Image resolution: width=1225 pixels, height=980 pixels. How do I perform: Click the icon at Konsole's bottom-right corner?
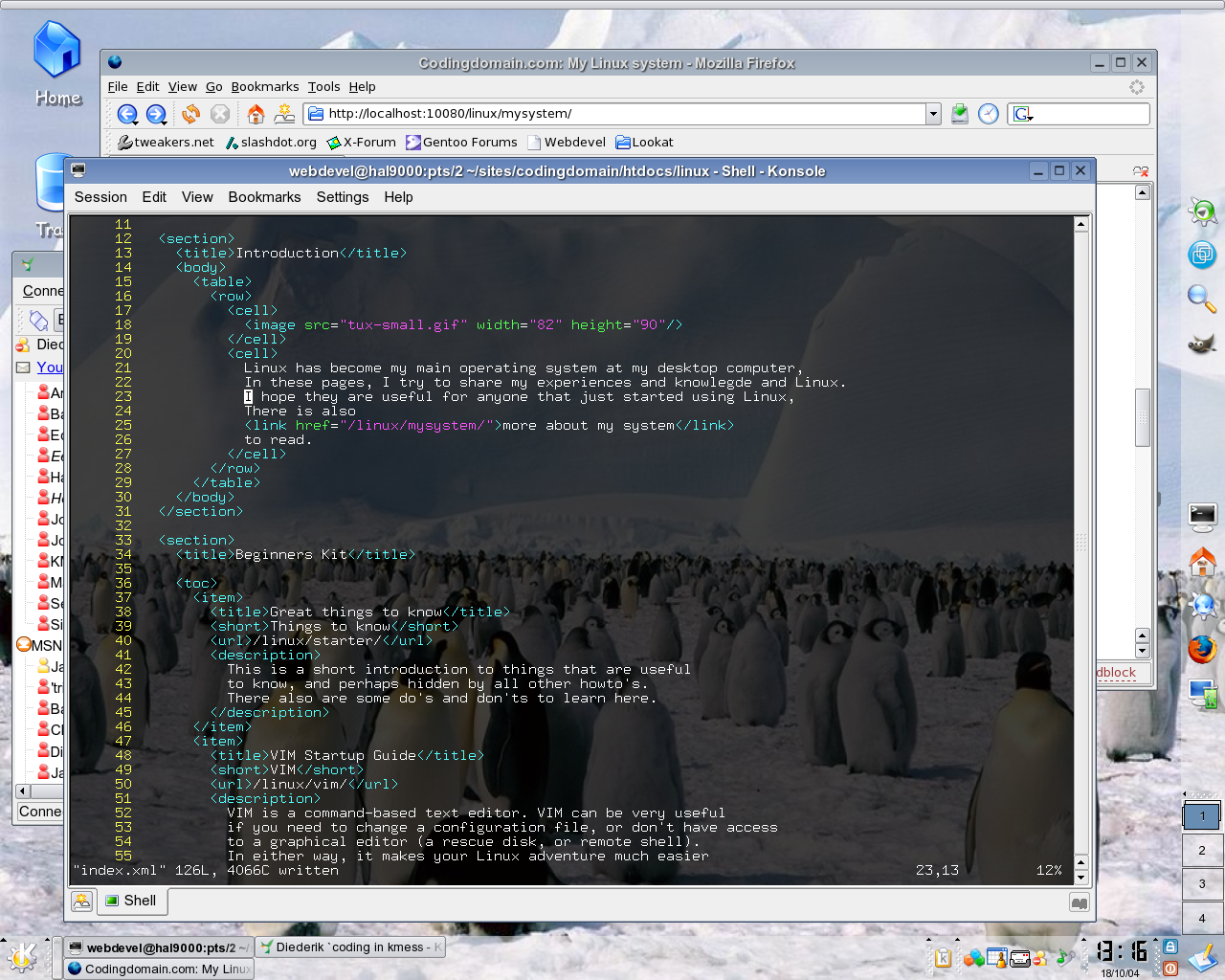click(1080, 902)
